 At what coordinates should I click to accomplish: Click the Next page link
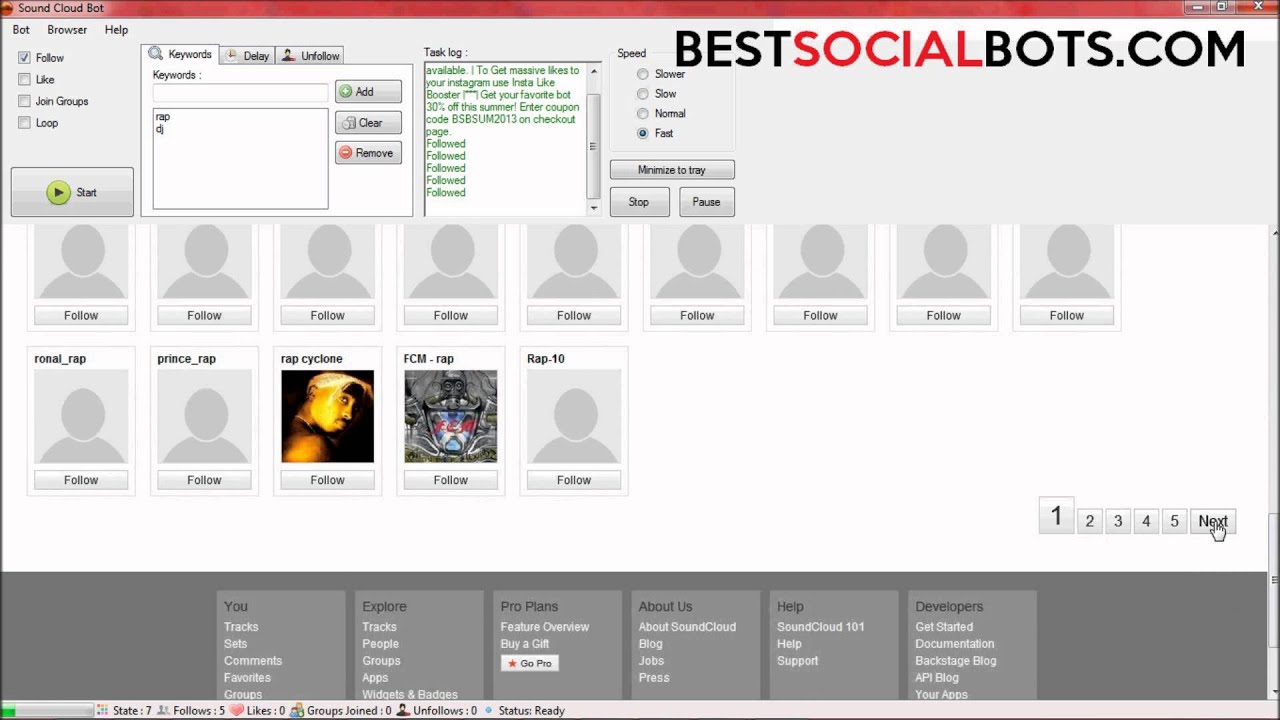[x=1213, y=521]
